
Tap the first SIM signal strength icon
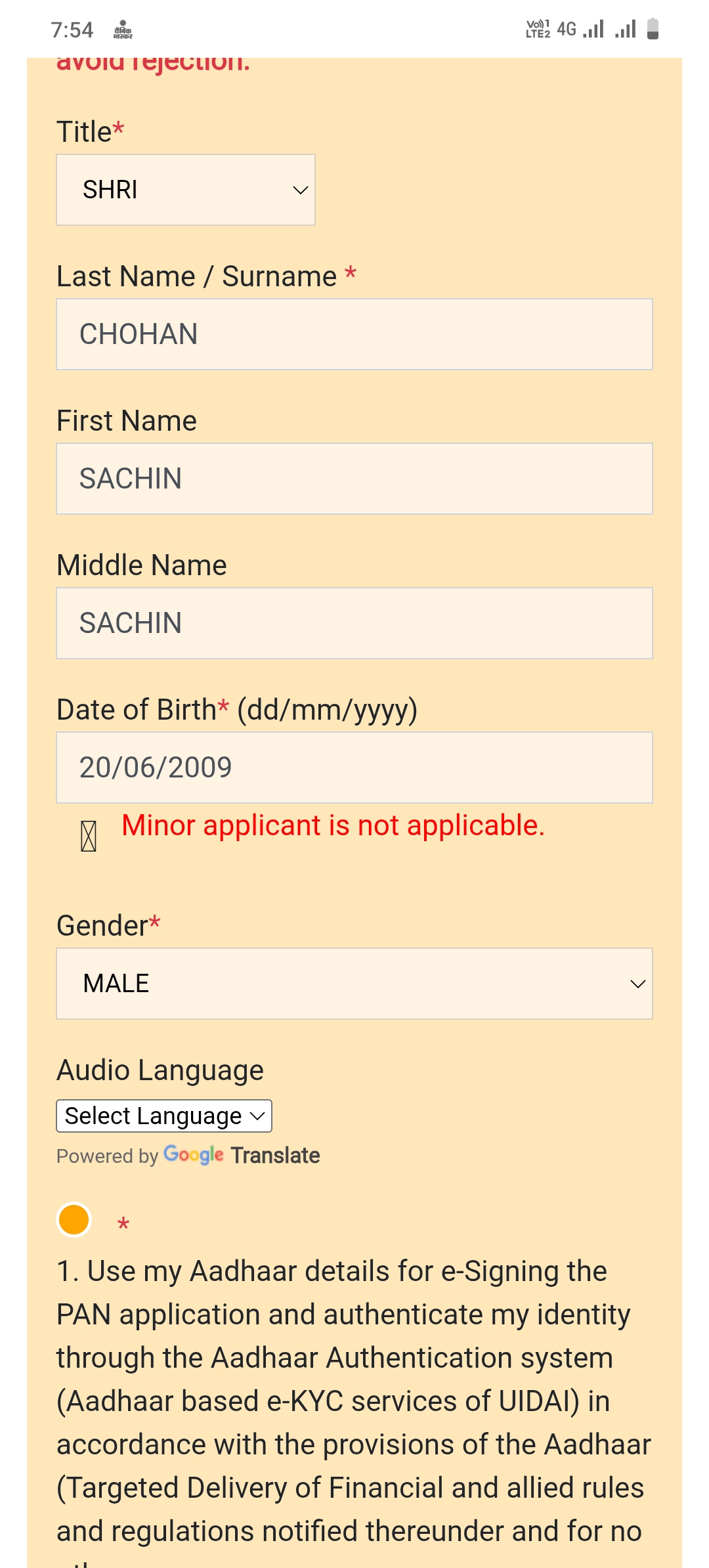coord(593,30)
